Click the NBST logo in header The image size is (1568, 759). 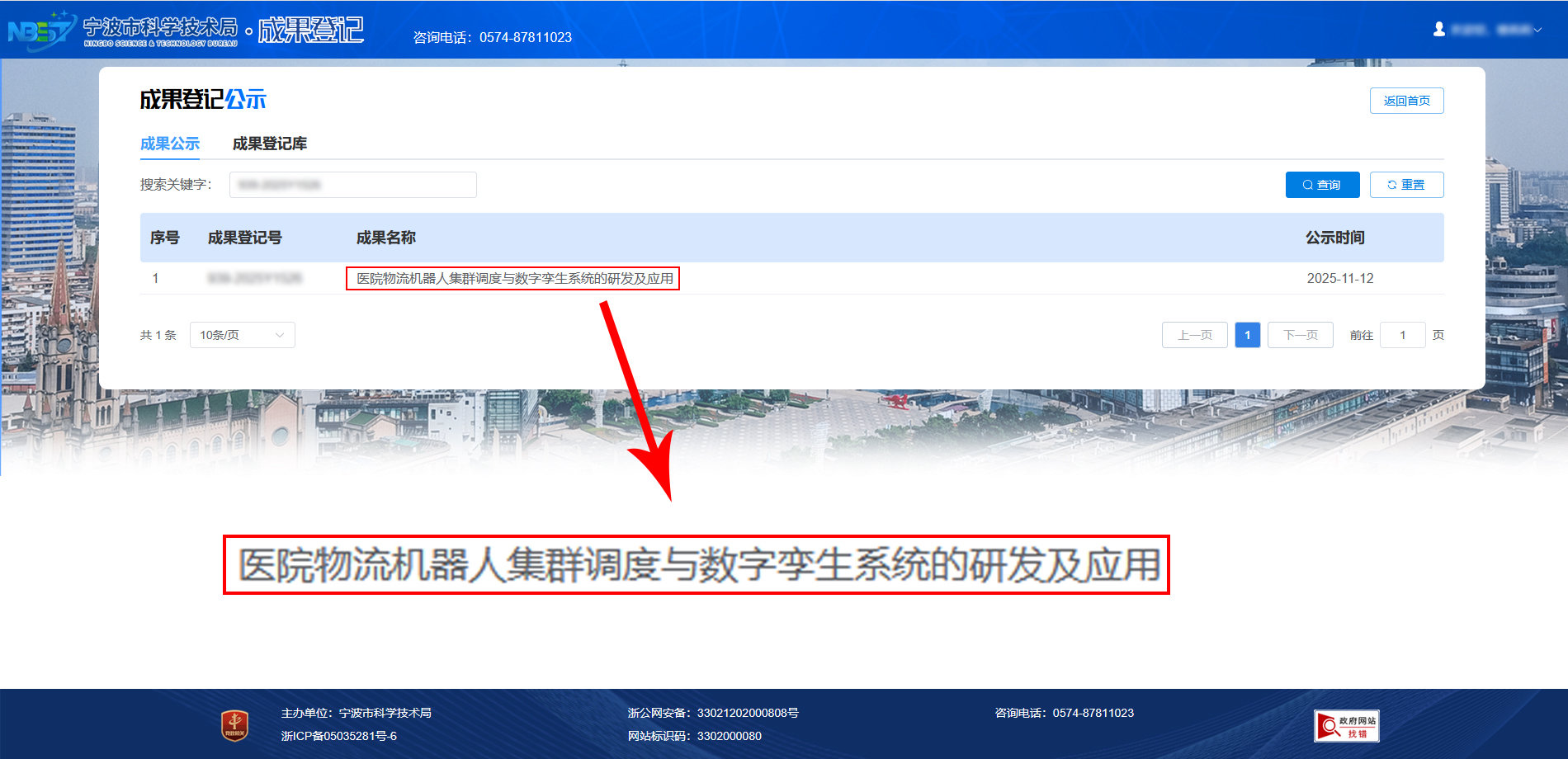click(x=41, y=31)
